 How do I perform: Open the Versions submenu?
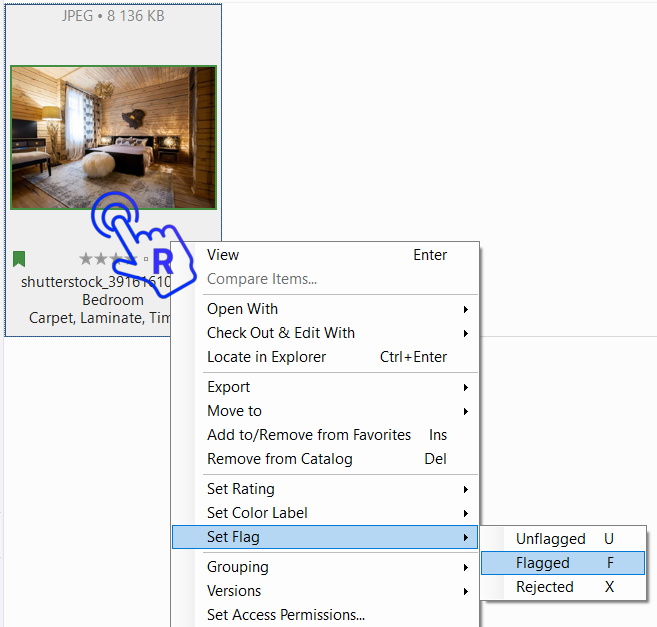click(234, 591)
